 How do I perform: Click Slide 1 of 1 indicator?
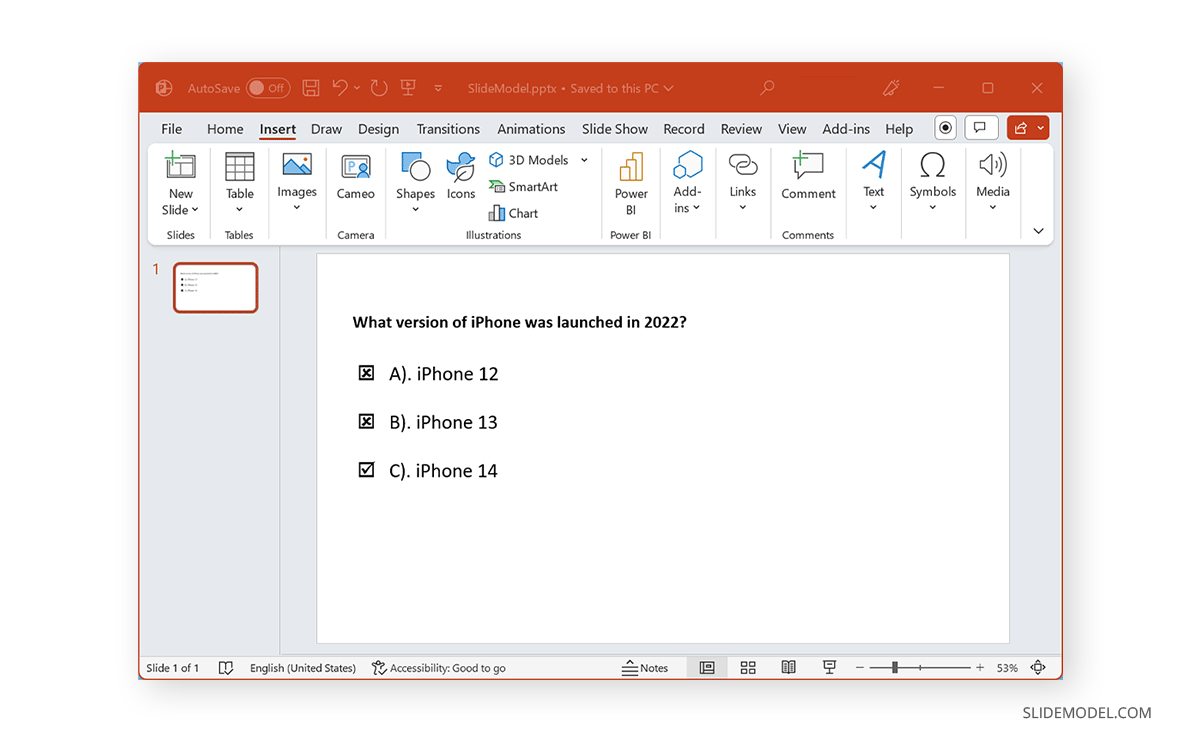173,668
